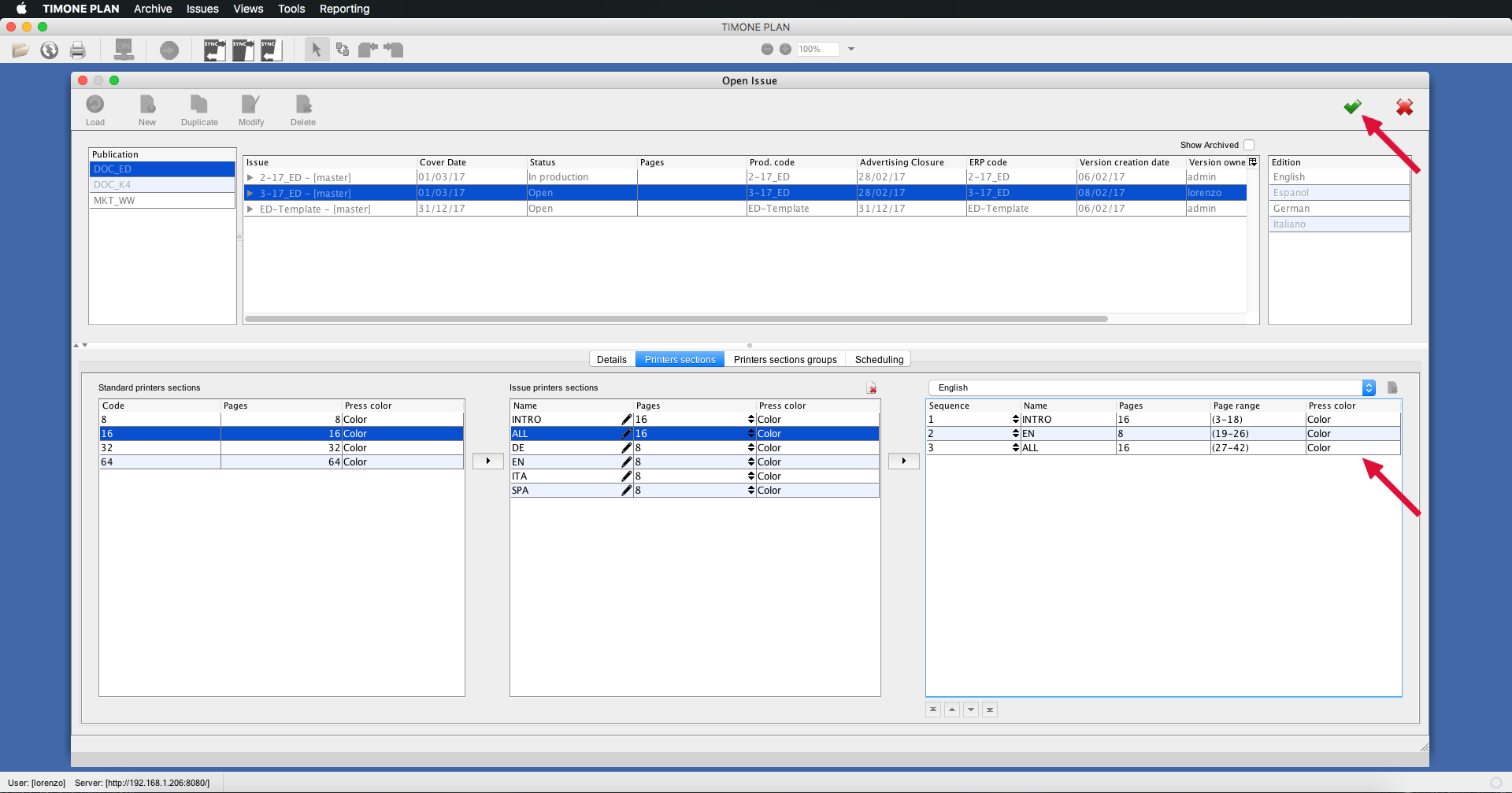Click the open folder icon in main toolbar
The height and width of the screenshot is (793, 1512).
pyautogui.click(x=20, y=50)
